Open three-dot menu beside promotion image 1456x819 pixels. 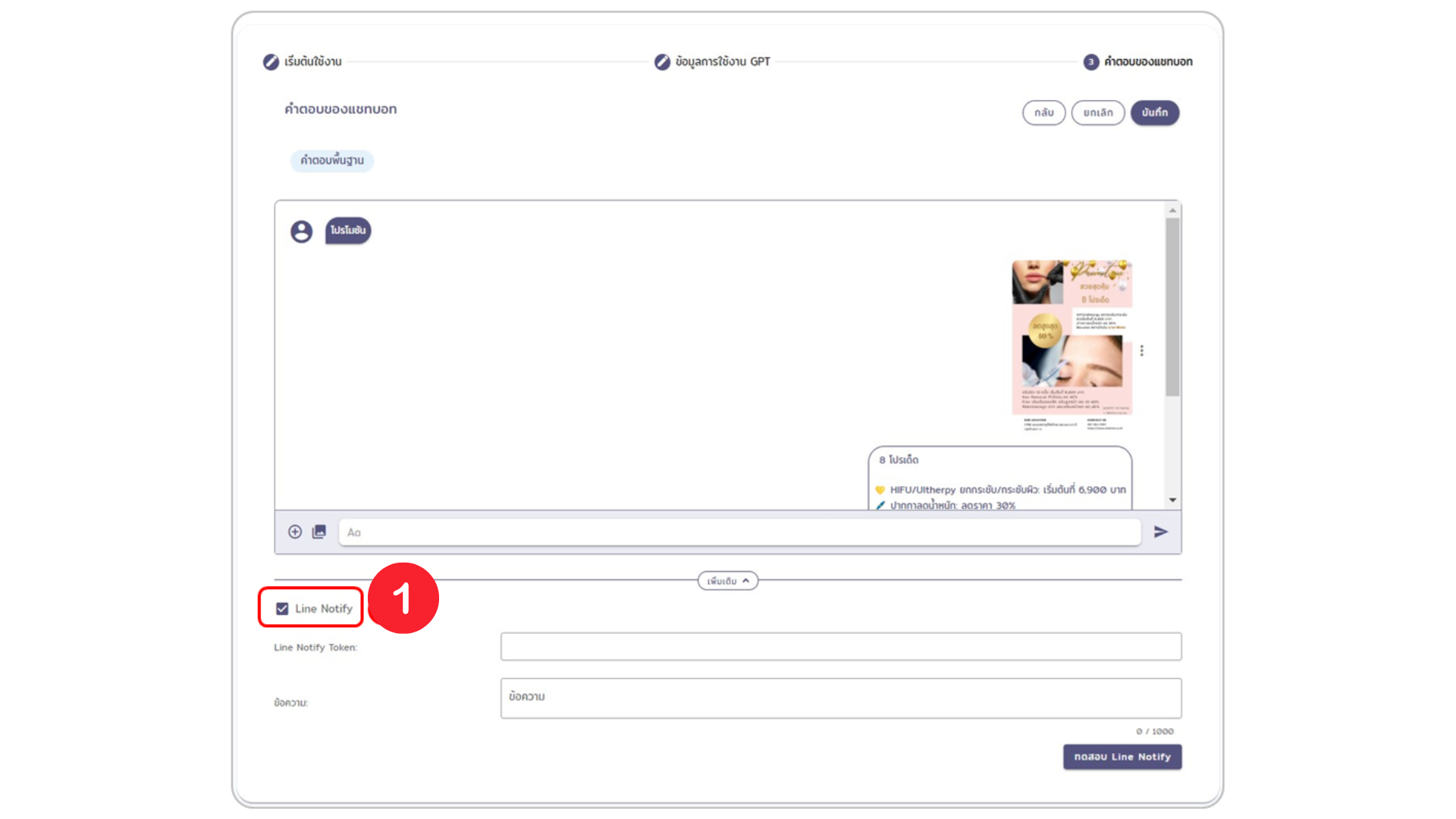pyautogui.click(x=1141, y=350)
